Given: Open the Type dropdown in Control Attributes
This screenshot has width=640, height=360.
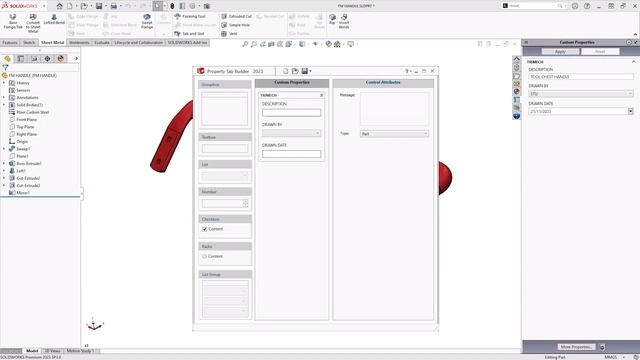Looking at the screenshot, I should point(394,134).
